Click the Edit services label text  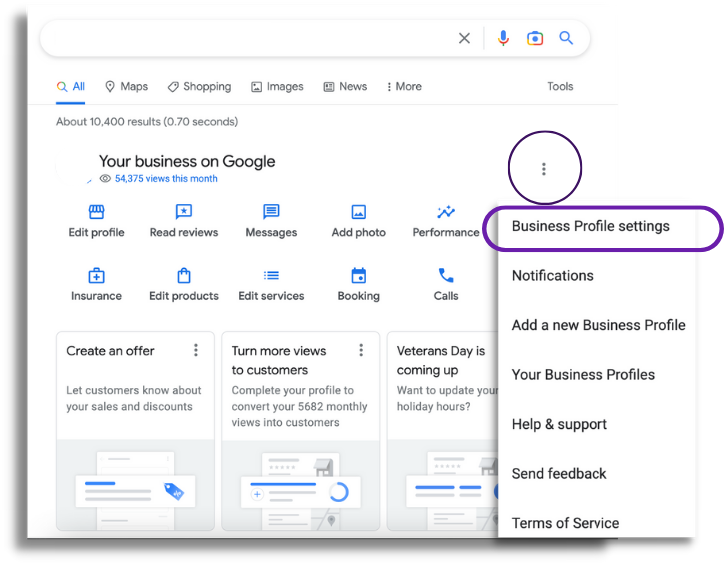[x=271, y=296]
